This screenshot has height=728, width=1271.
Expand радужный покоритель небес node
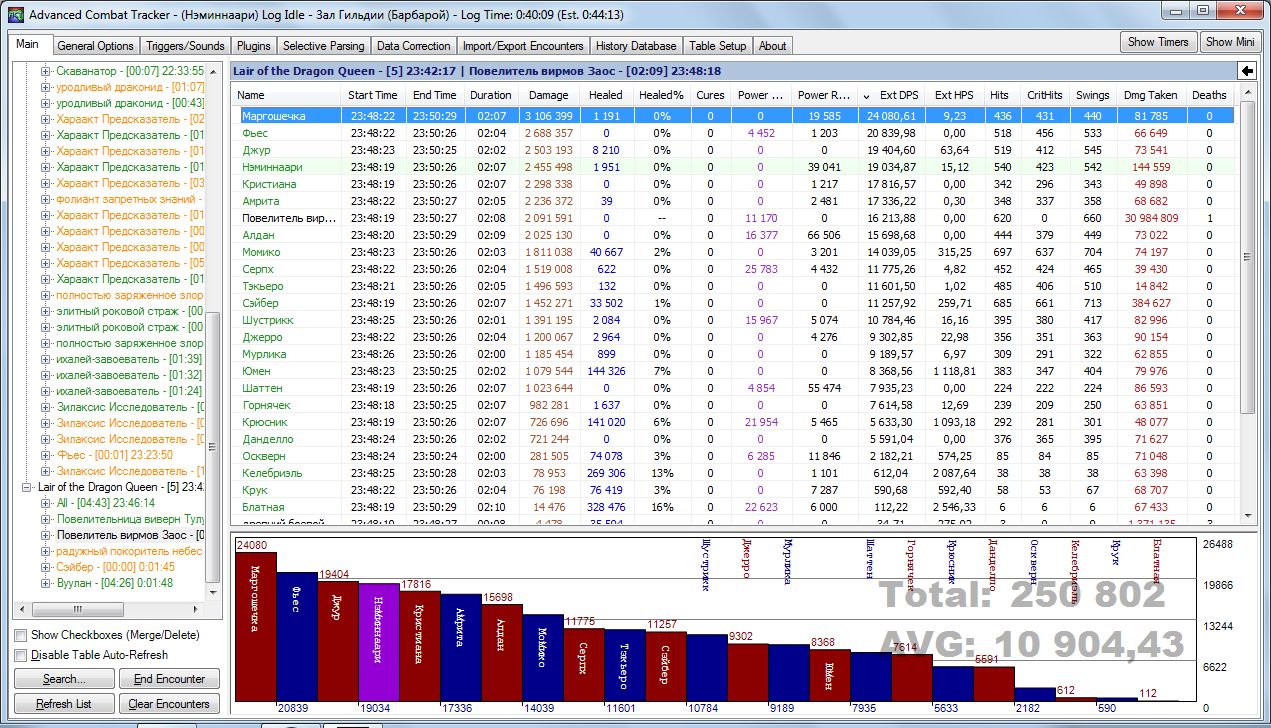pos(45,551)
